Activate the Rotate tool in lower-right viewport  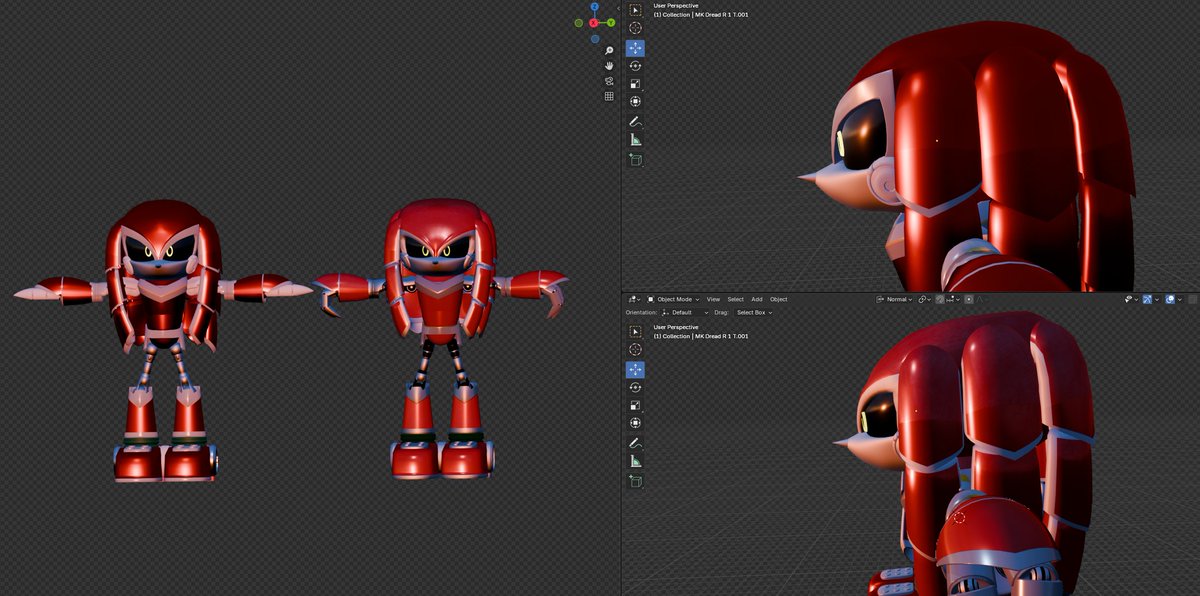click(635, 387)
